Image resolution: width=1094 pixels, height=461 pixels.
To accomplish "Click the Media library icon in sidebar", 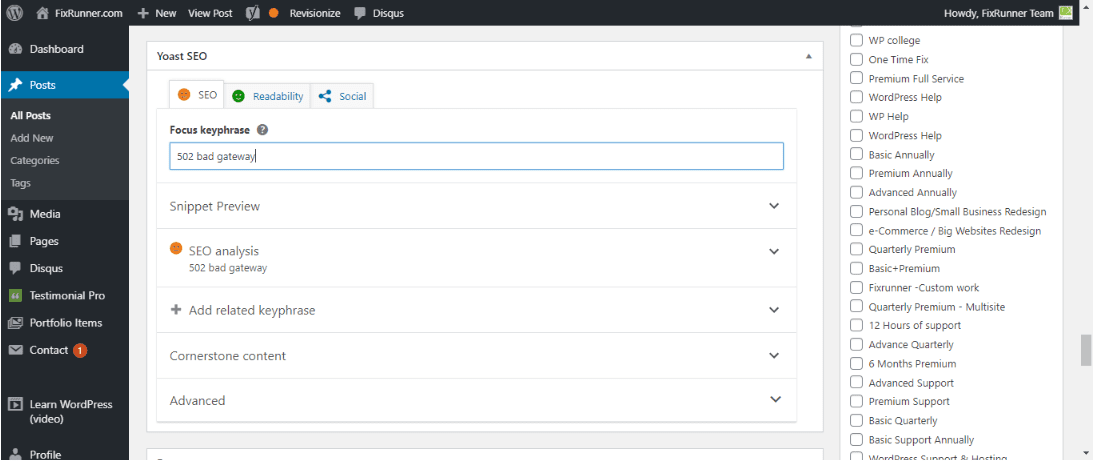I will [16, 214].
